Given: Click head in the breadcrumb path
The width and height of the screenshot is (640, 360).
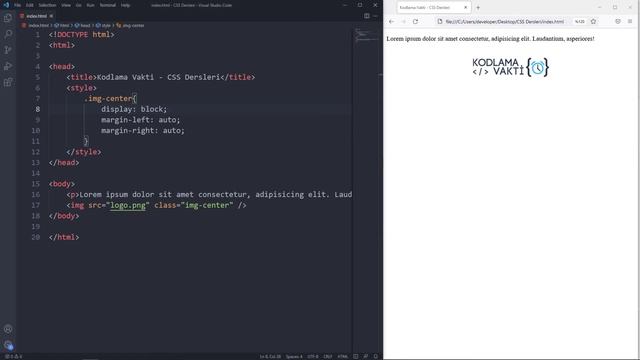Looking at the screenshot, I should point(85,25).
